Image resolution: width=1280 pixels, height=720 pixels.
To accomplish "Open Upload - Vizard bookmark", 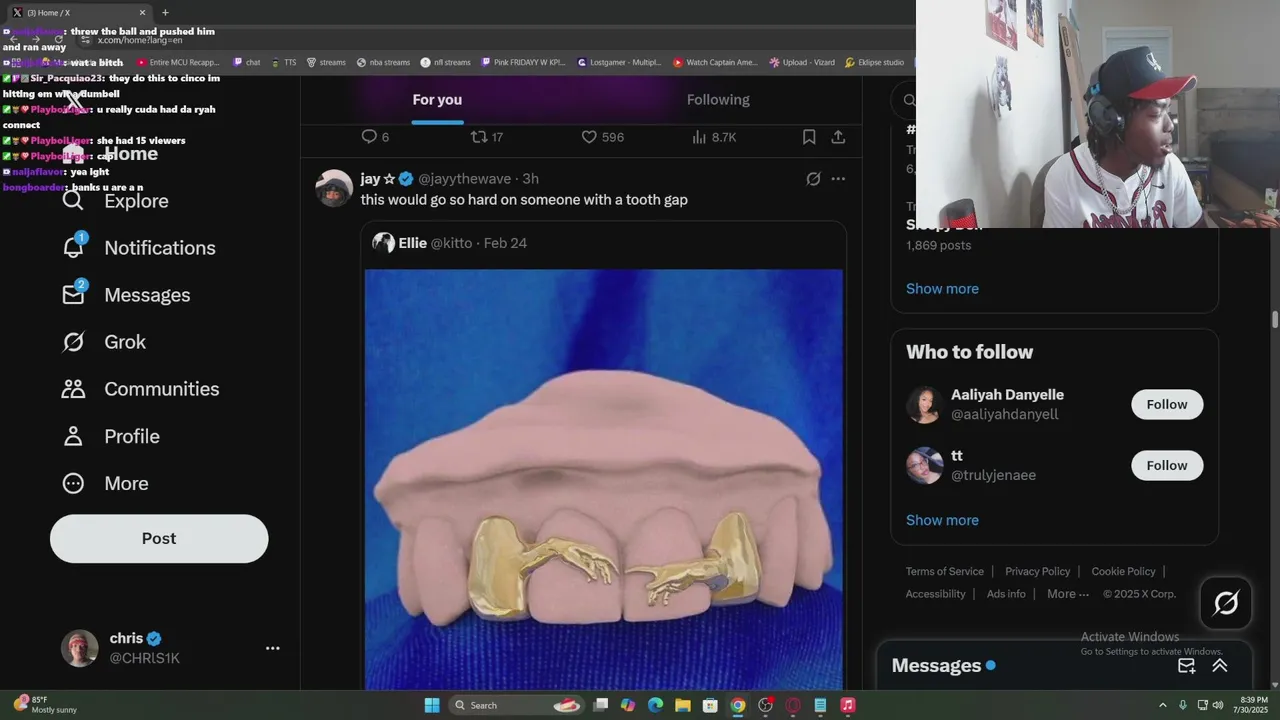I will click(x=802, y=62).
